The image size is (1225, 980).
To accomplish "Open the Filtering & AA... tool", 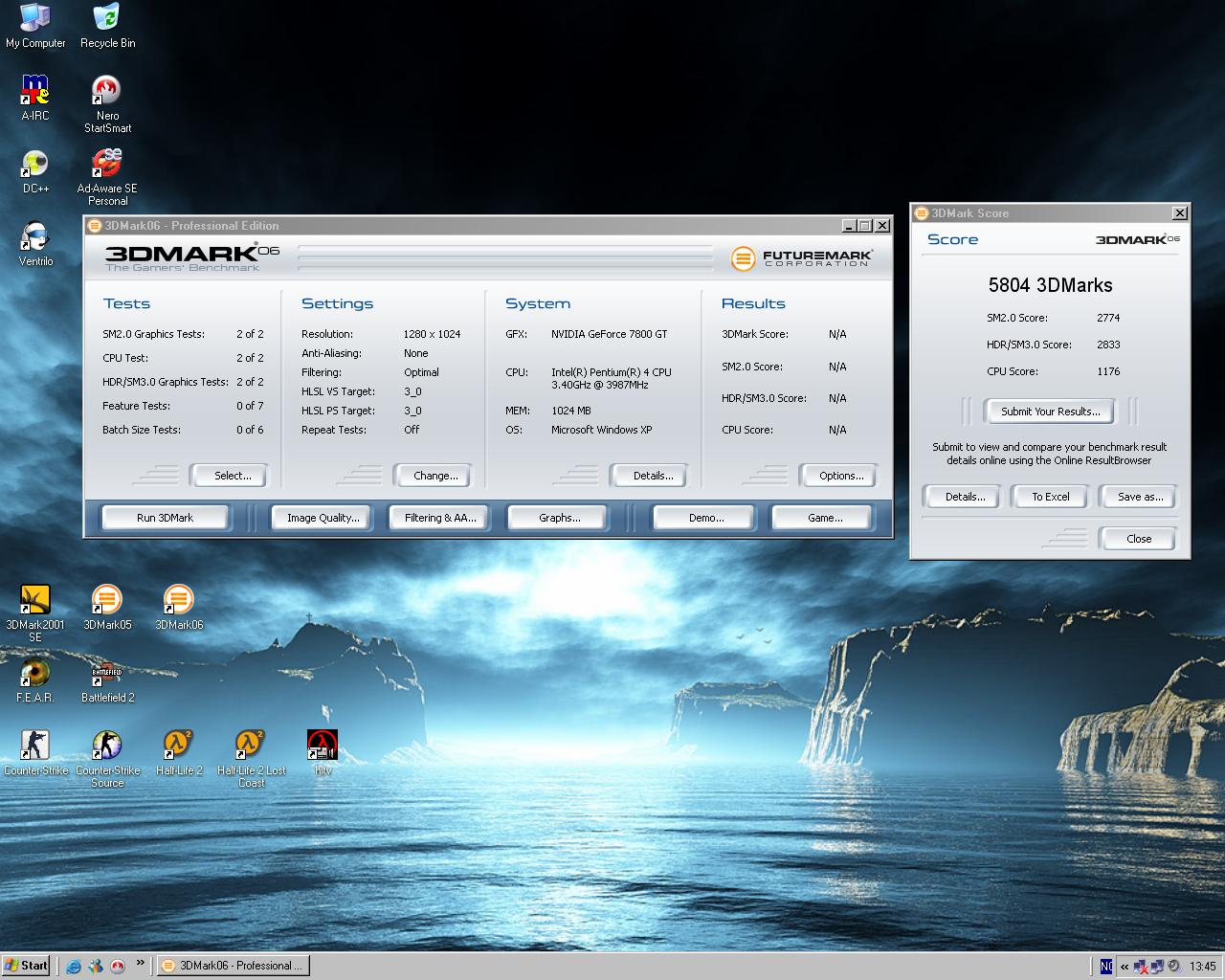I will pos(439,518).
